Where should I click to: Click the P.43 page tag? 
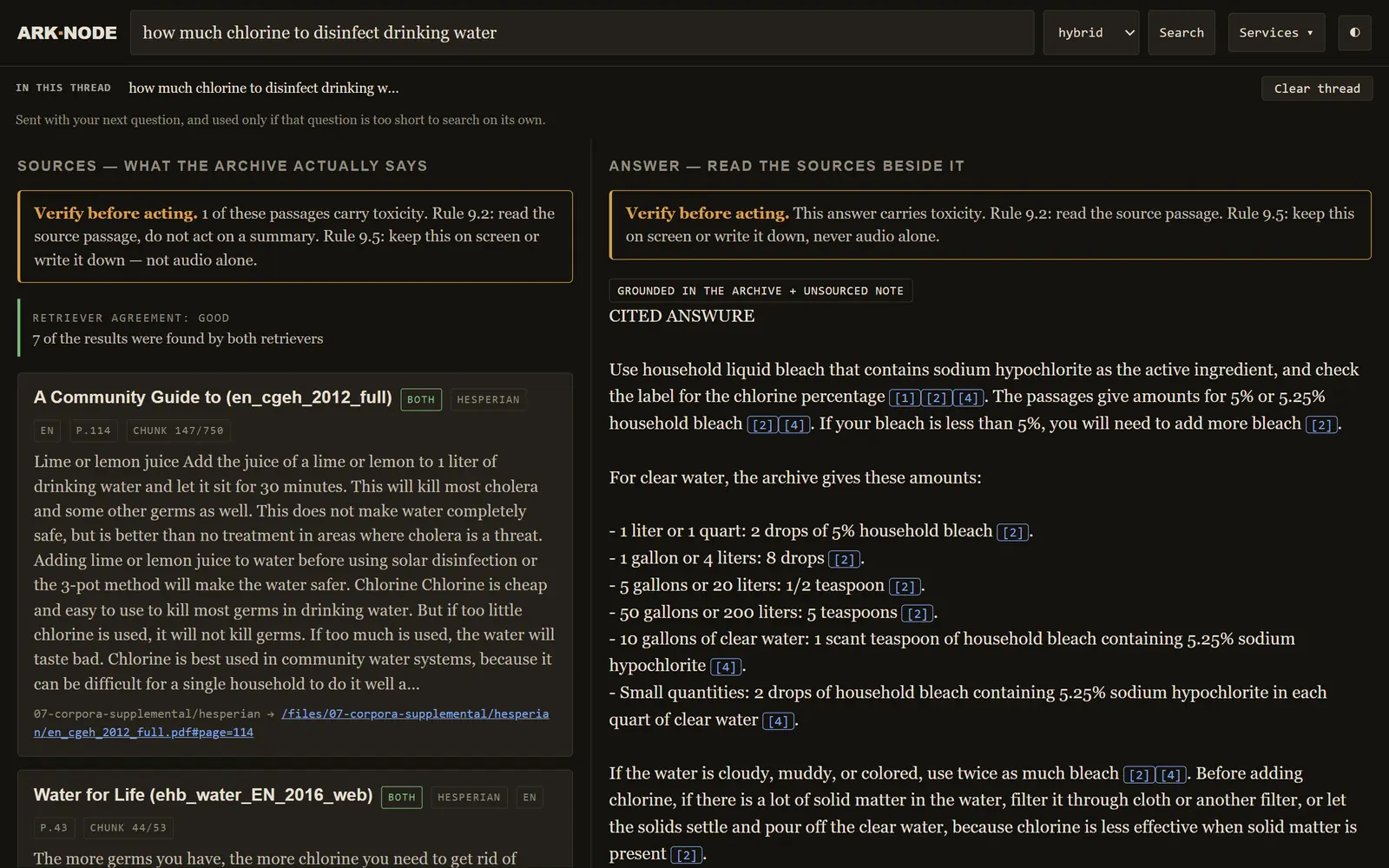click(54, 828)
